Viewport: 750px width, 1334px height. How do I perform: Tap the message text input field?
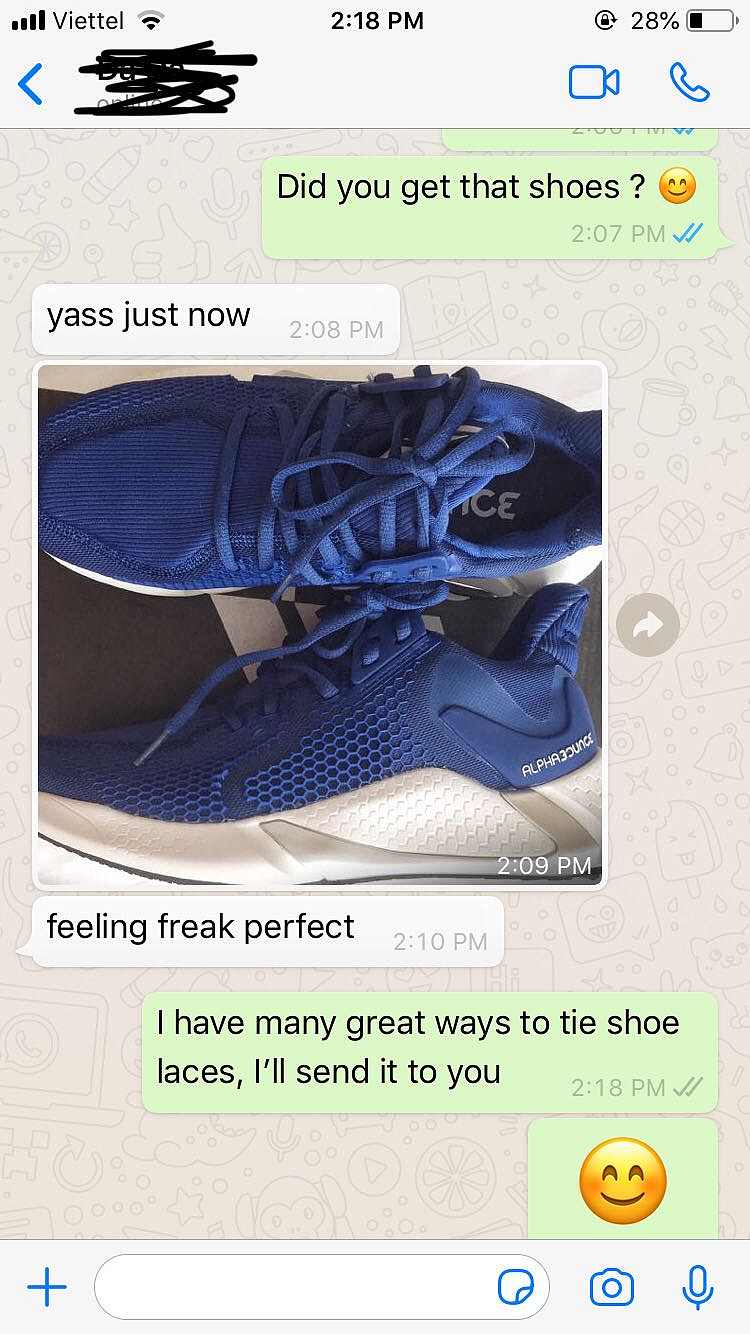[322, 1288]
